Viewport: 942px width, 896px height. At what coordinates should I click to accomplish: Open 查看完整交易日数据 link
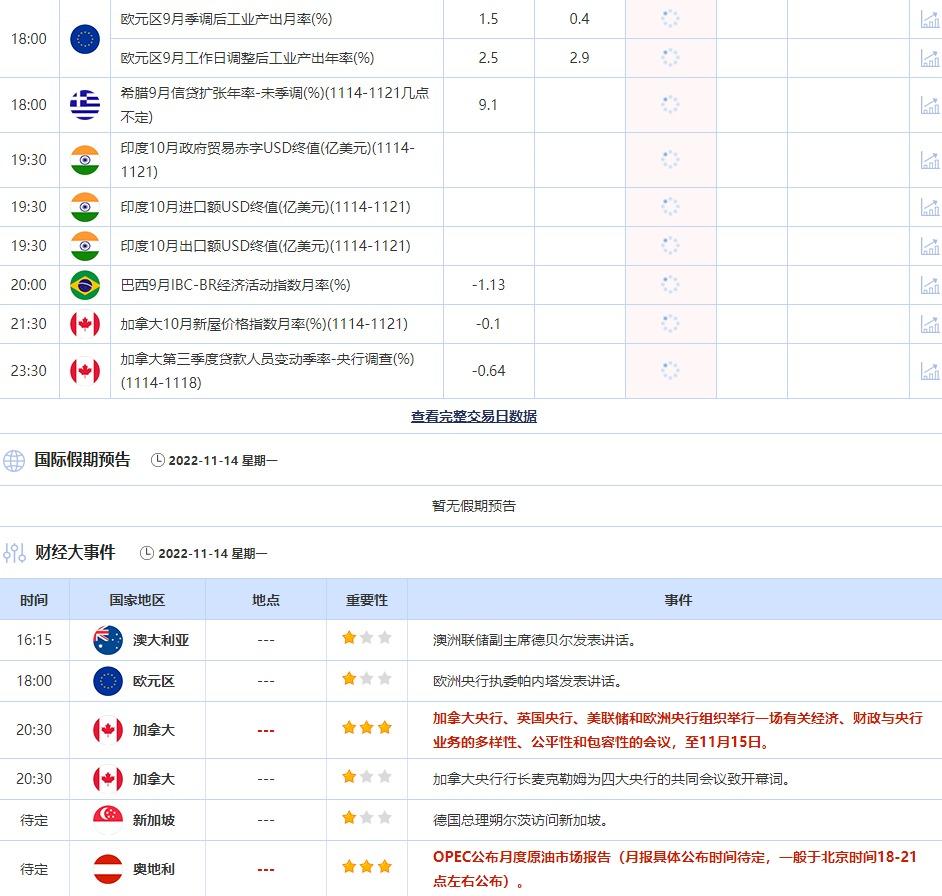(x=473, y=417)
